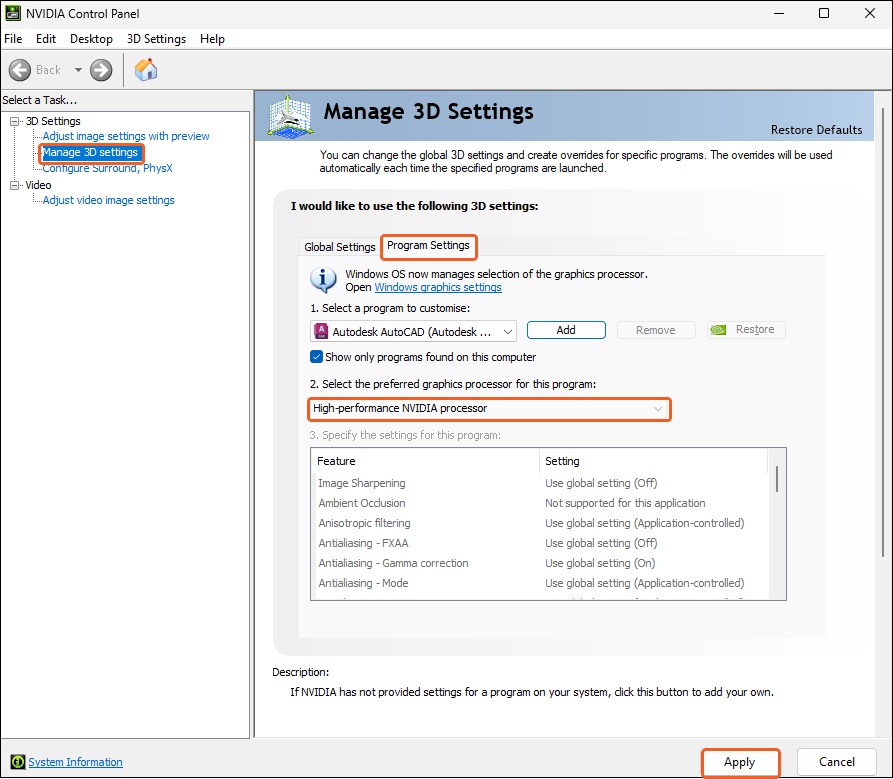
Task: Switch to the Global Settings tab
Action: [339, 247]
